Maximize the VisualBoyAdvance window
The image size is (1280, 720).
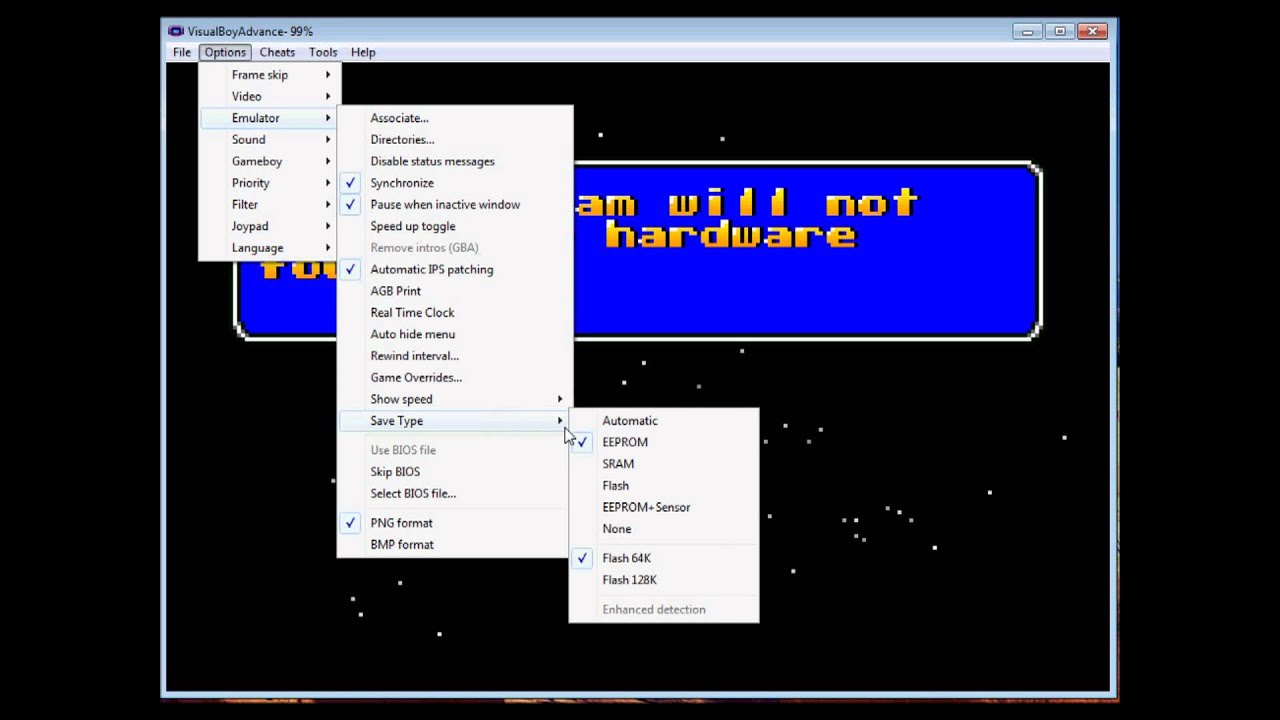1060,31
